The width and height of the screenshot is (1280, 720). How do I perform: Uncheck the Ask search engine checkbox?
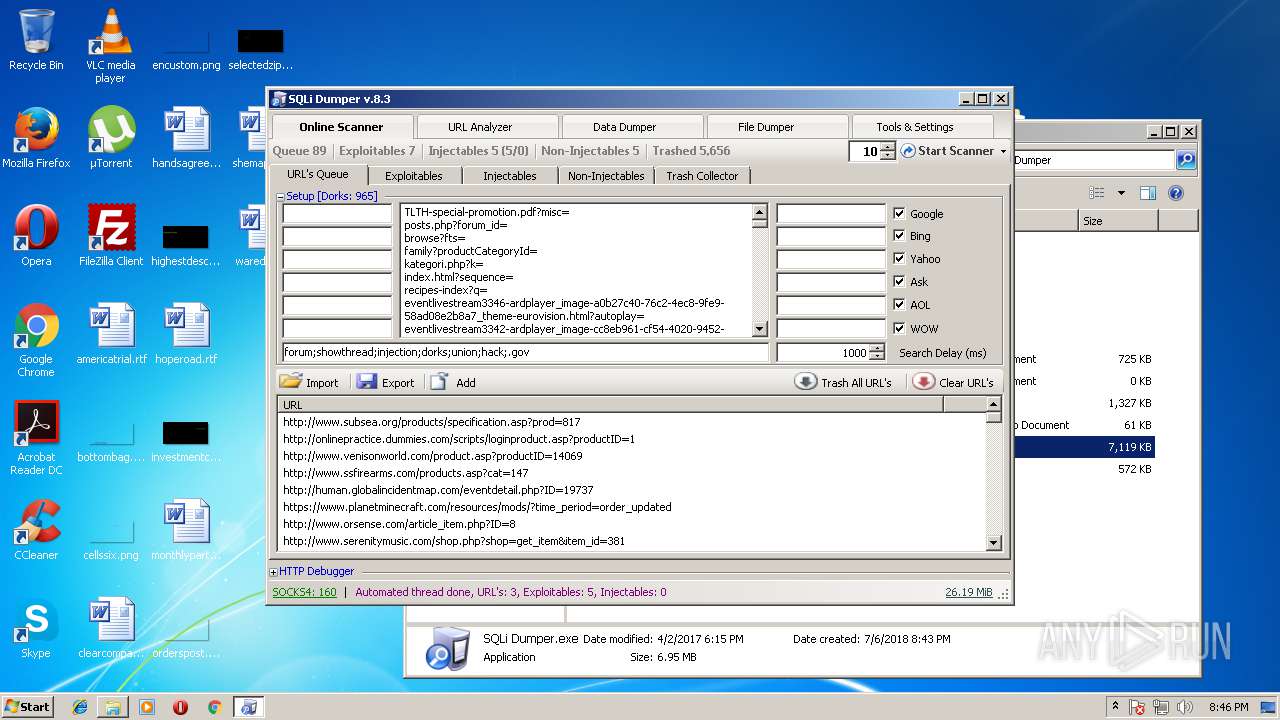[x=899, y=281]
